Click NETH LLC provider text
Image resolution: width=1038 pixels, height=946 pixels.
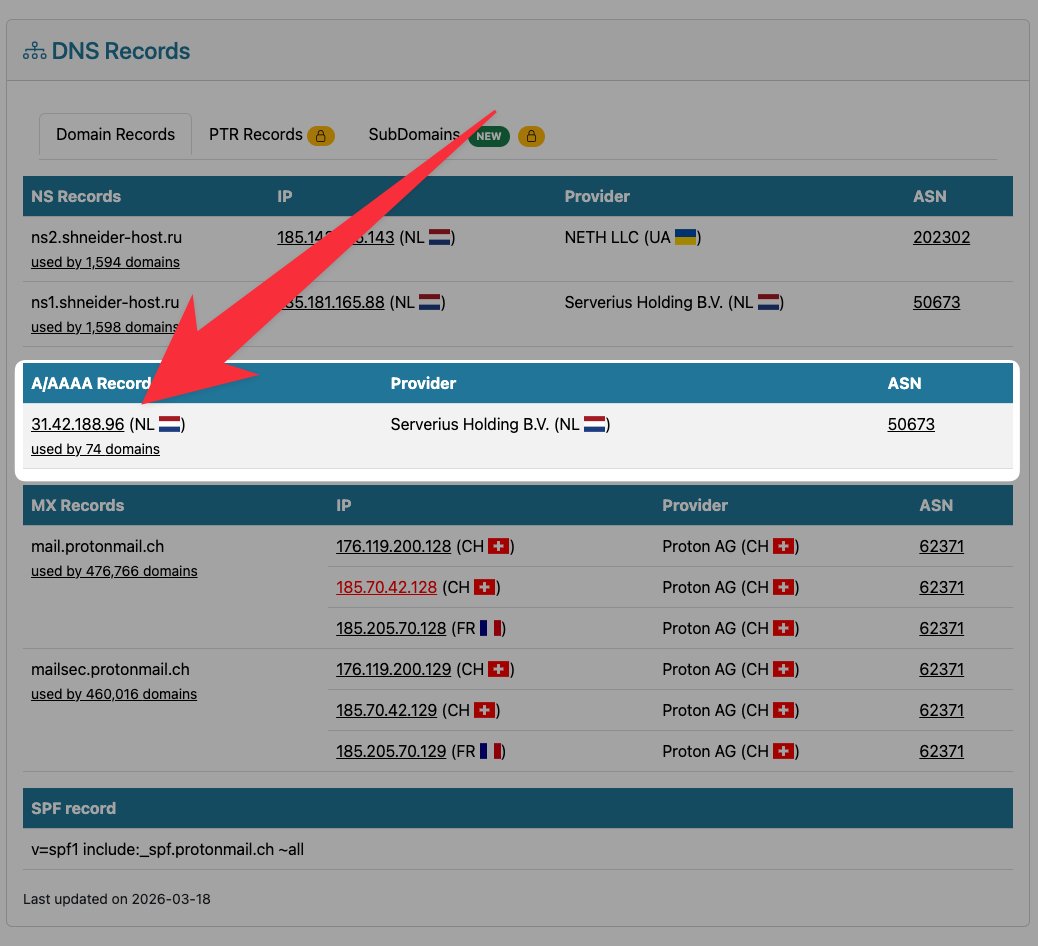[x=601, y=237]
